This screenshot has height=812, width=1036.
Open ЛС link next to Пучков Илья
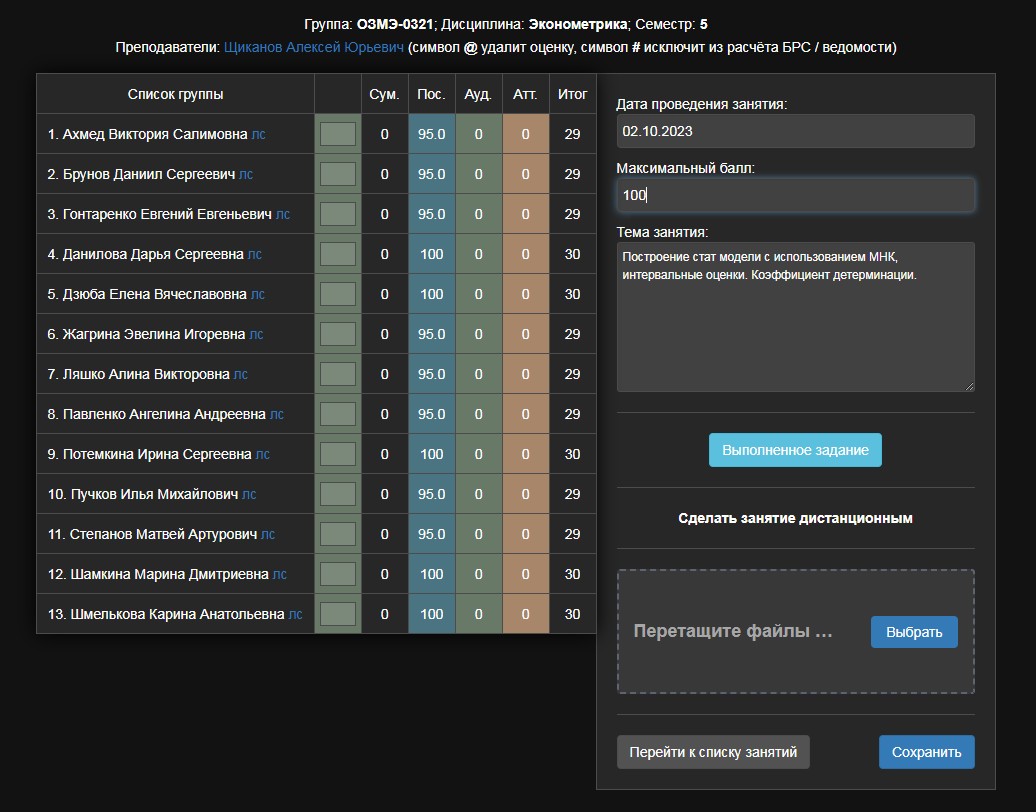[x=249, y=494]
